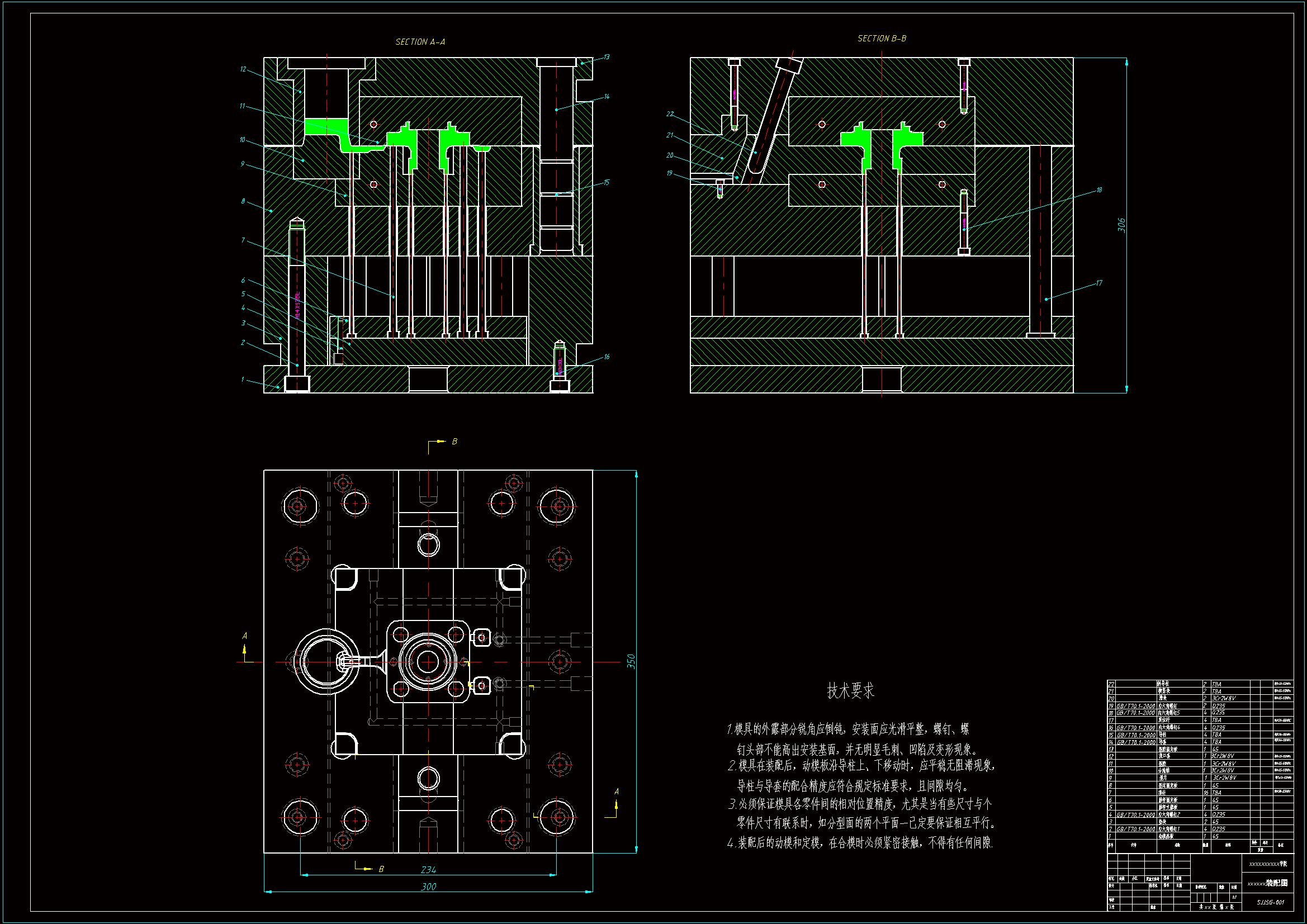Click the SECTION B-B view title

pos(881,39)
